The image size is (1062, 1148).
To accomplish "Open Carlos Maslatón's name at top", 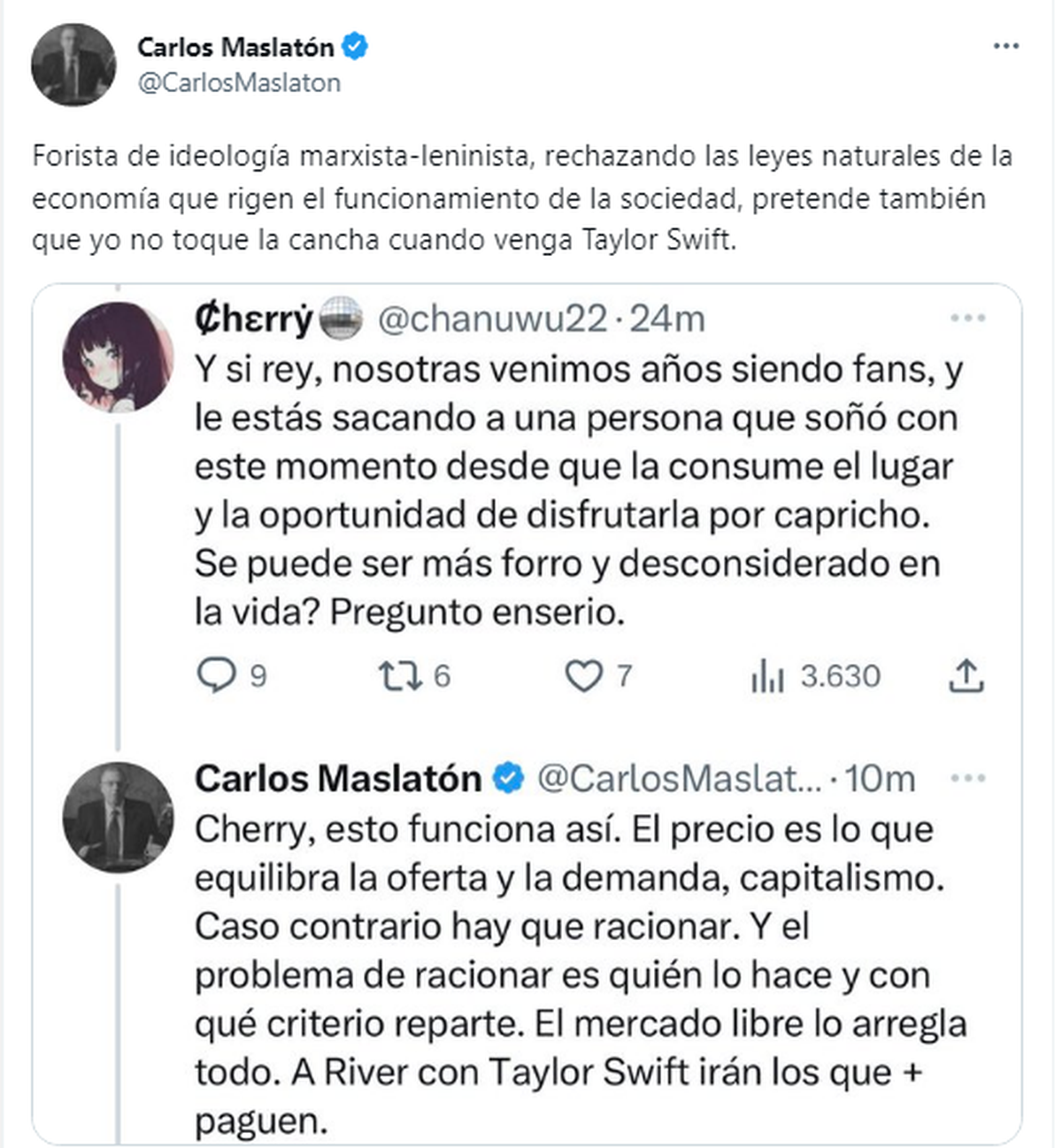I will tap(235, 47).
